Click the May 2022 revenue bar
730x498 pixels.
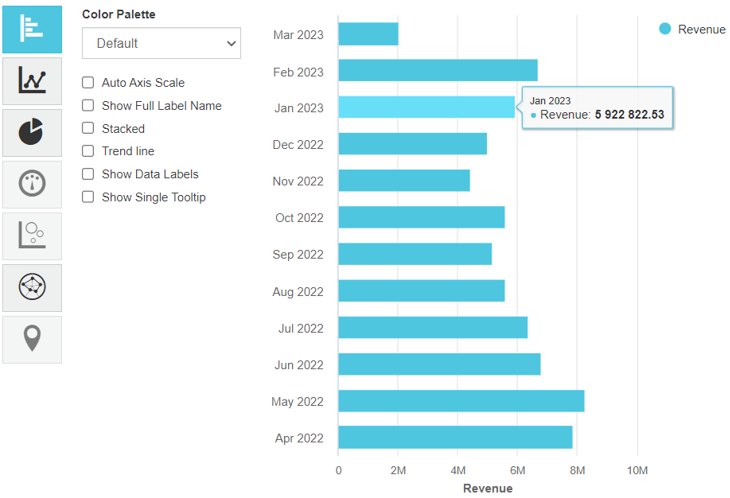(x=461, y=401)
